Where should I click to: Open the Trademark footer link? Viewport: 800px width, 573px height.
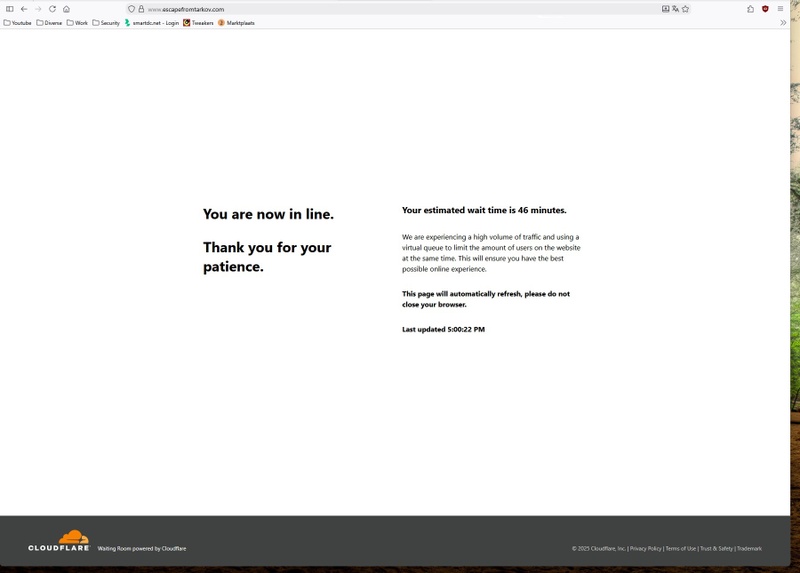(x=749, y=549)
